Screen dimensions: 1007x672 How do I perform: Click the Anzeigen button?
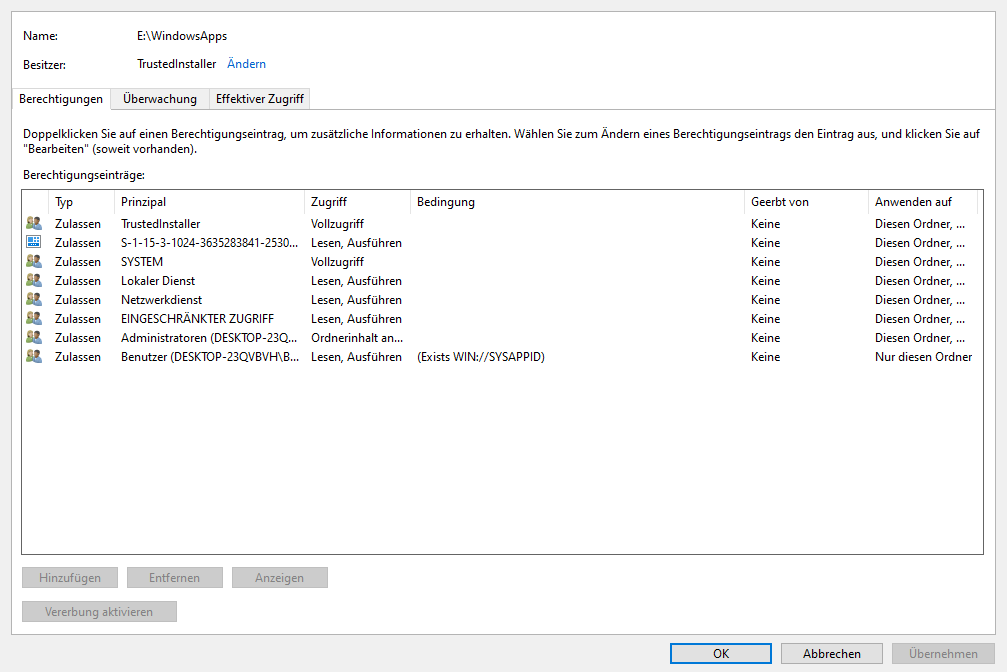tap(279, 577)
